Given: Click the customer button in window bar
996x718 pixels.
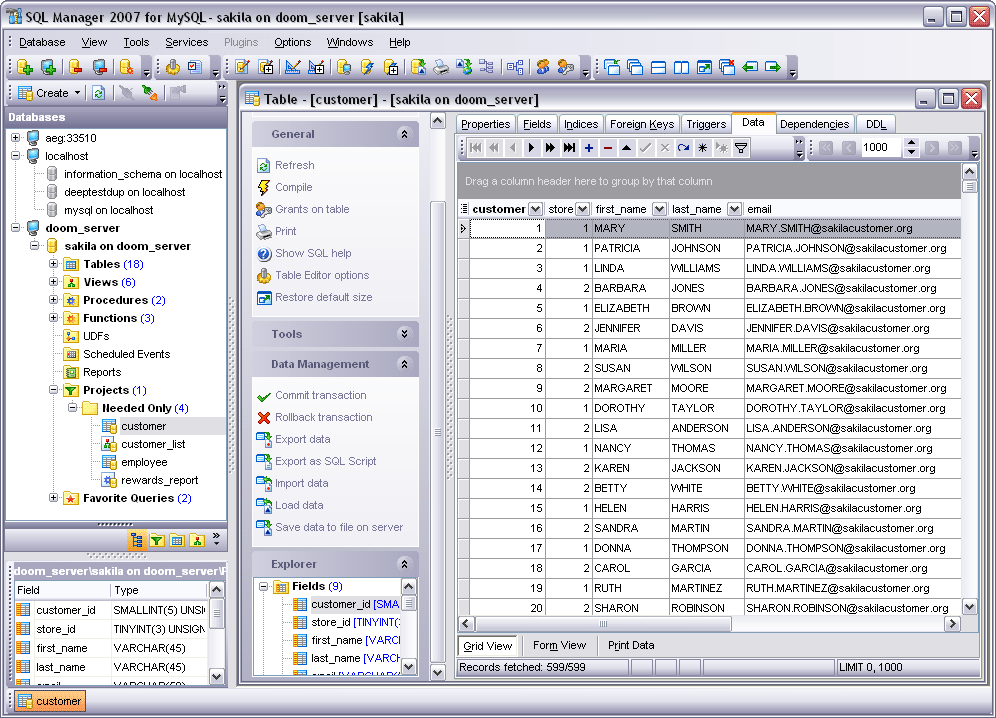Looking at the screenshot, I should 50,701.
